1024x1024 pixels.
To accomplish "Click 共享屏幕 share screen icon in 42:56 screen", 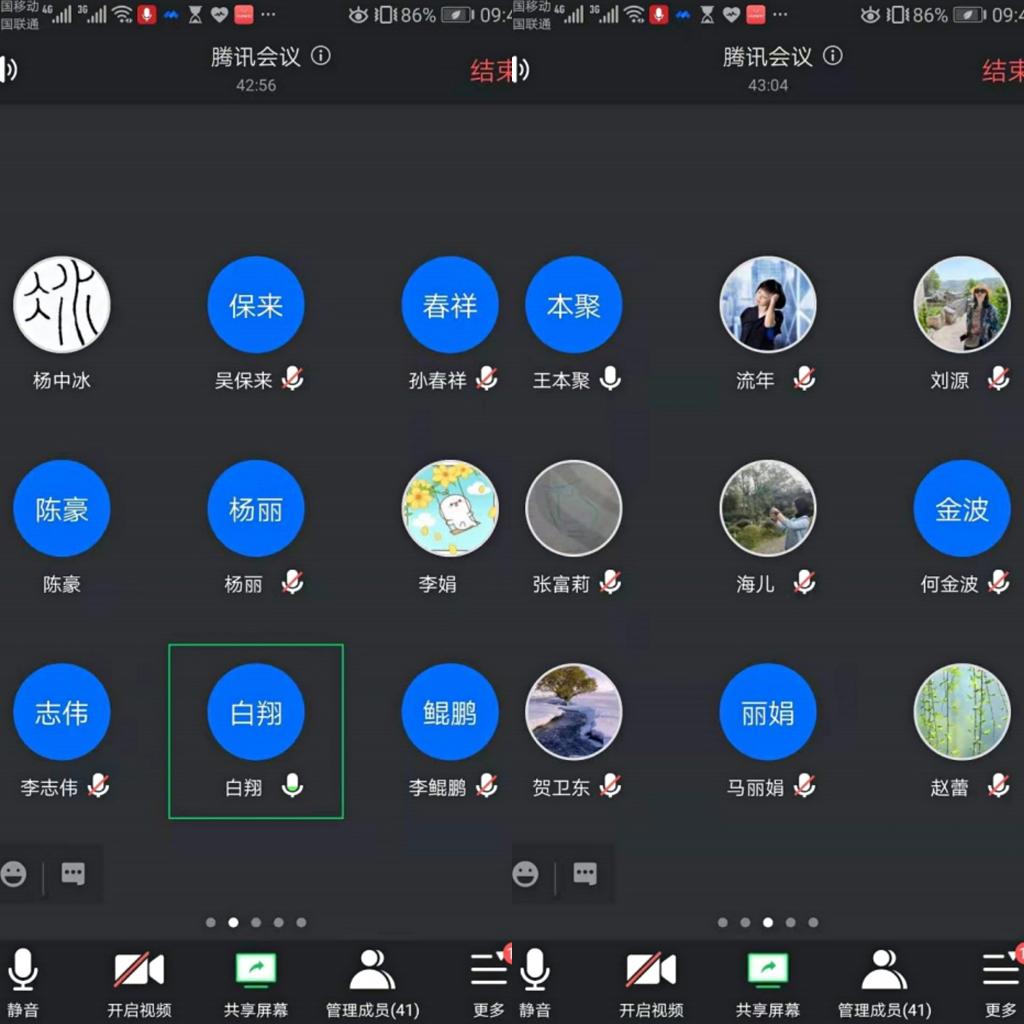I will coord(256,969).
